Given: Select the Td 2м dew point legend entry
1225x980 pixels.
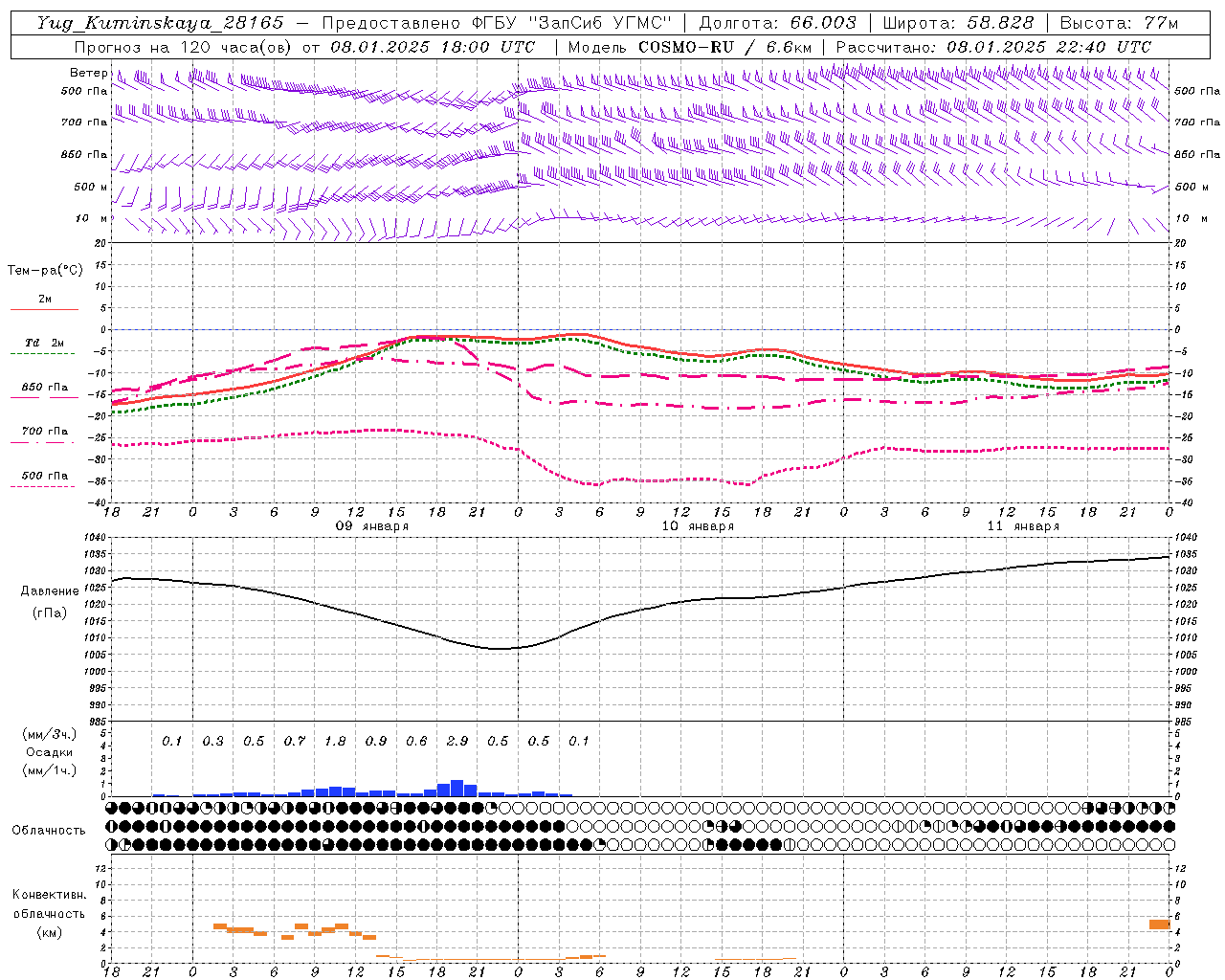Looking at the screenshot, I should [44, 343].
